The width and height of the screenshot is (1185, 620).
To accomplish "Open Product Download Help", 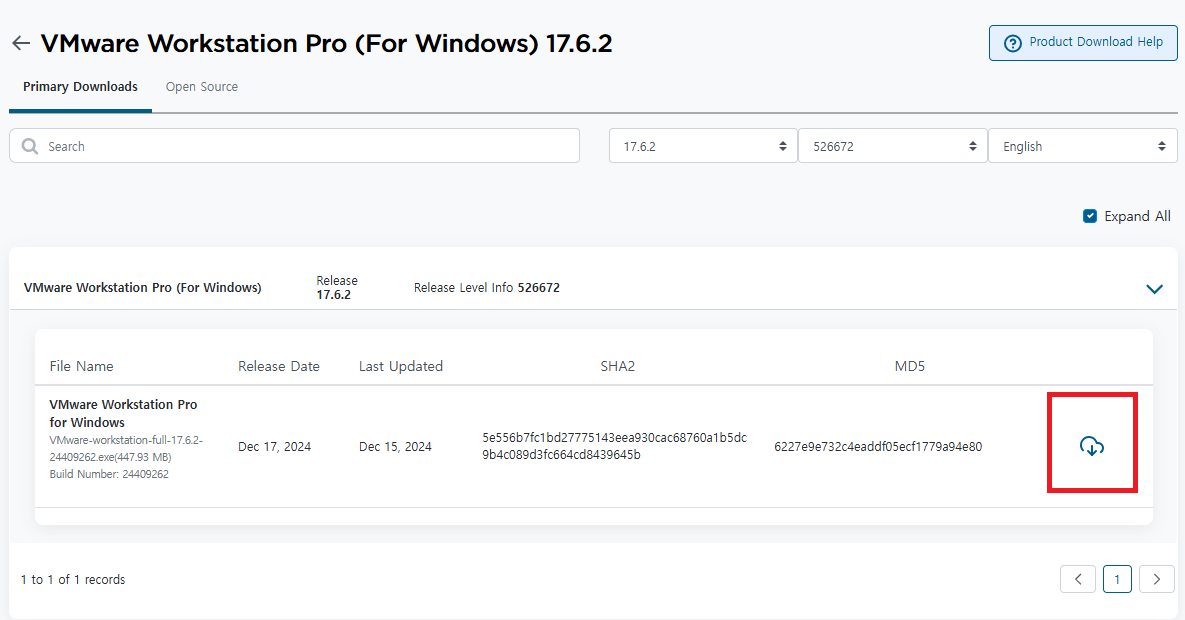I will click(1083, 42).
